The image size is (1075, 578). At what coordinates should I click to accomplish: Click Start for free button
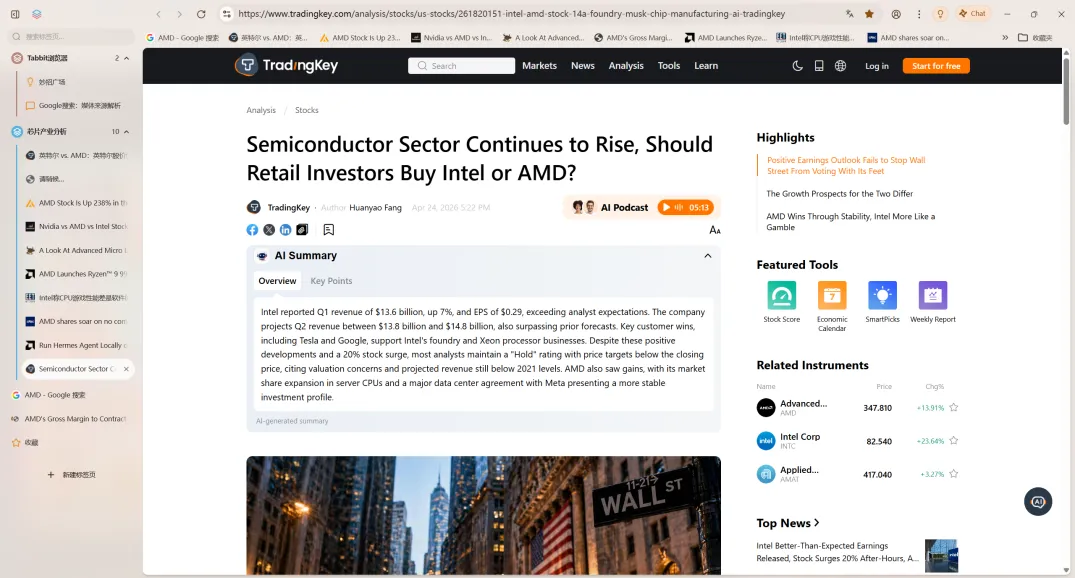click(936, 66)
